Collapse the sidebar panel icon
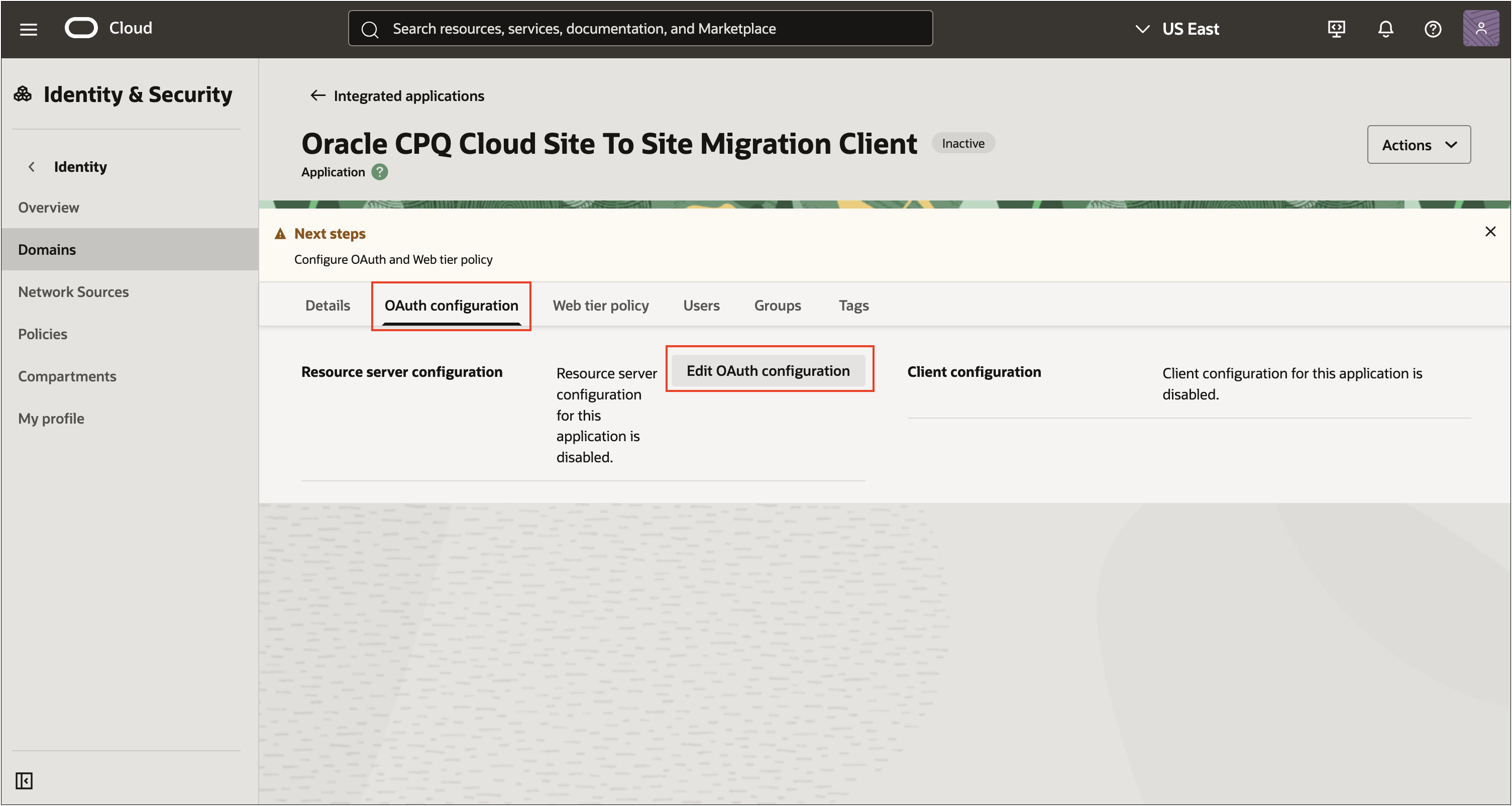This screenshot has width=1512, height=806. coord(24,780)
